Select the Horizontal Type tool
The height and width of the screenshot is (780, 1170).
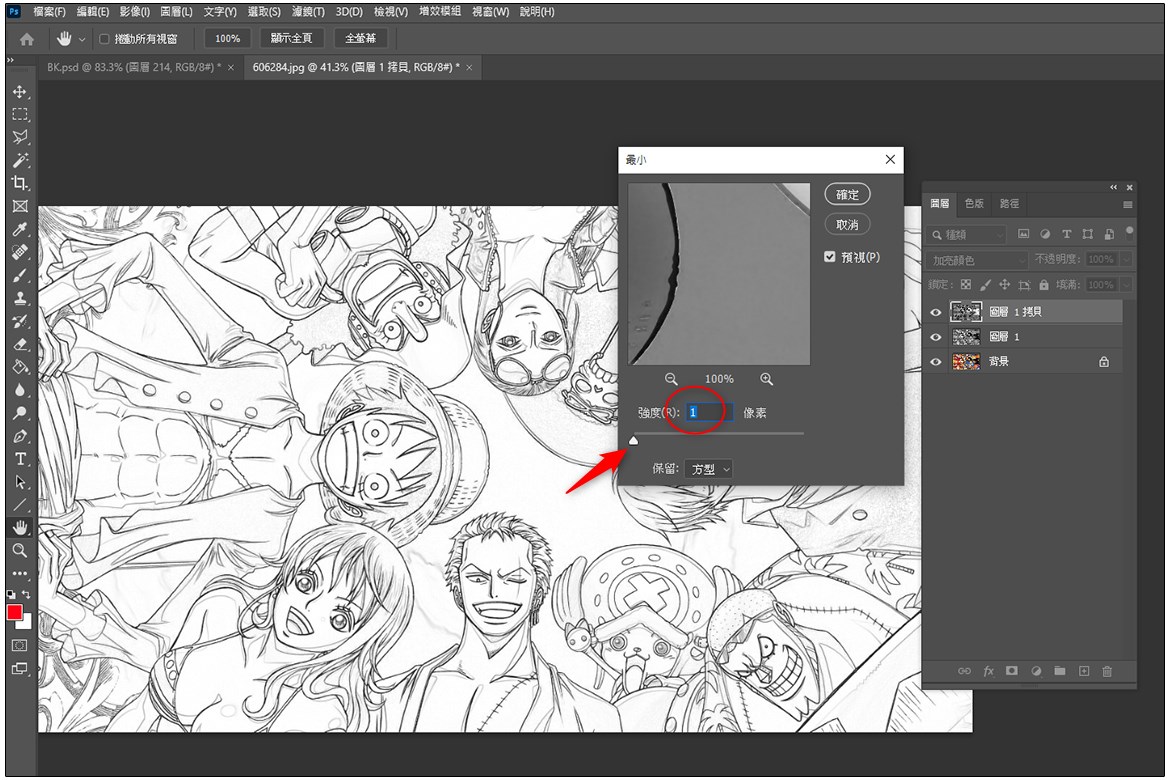(x=20, y=459)
